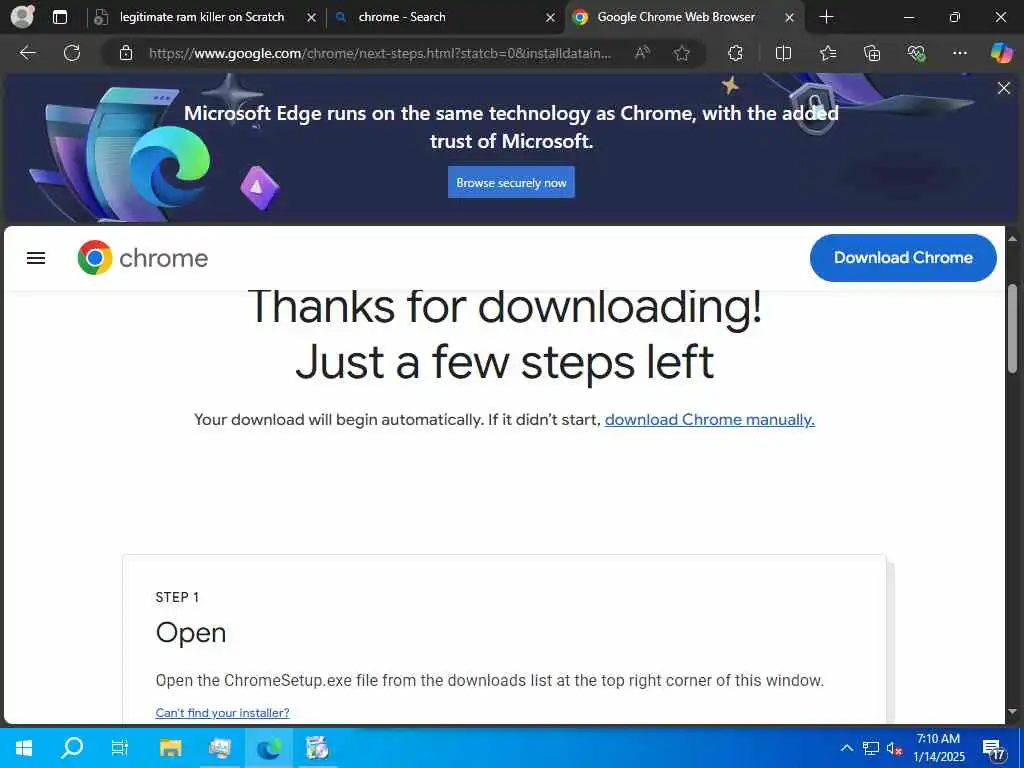Add this page to favorites star
This screenshot has width=1024, height=768.
pos(682,53)
